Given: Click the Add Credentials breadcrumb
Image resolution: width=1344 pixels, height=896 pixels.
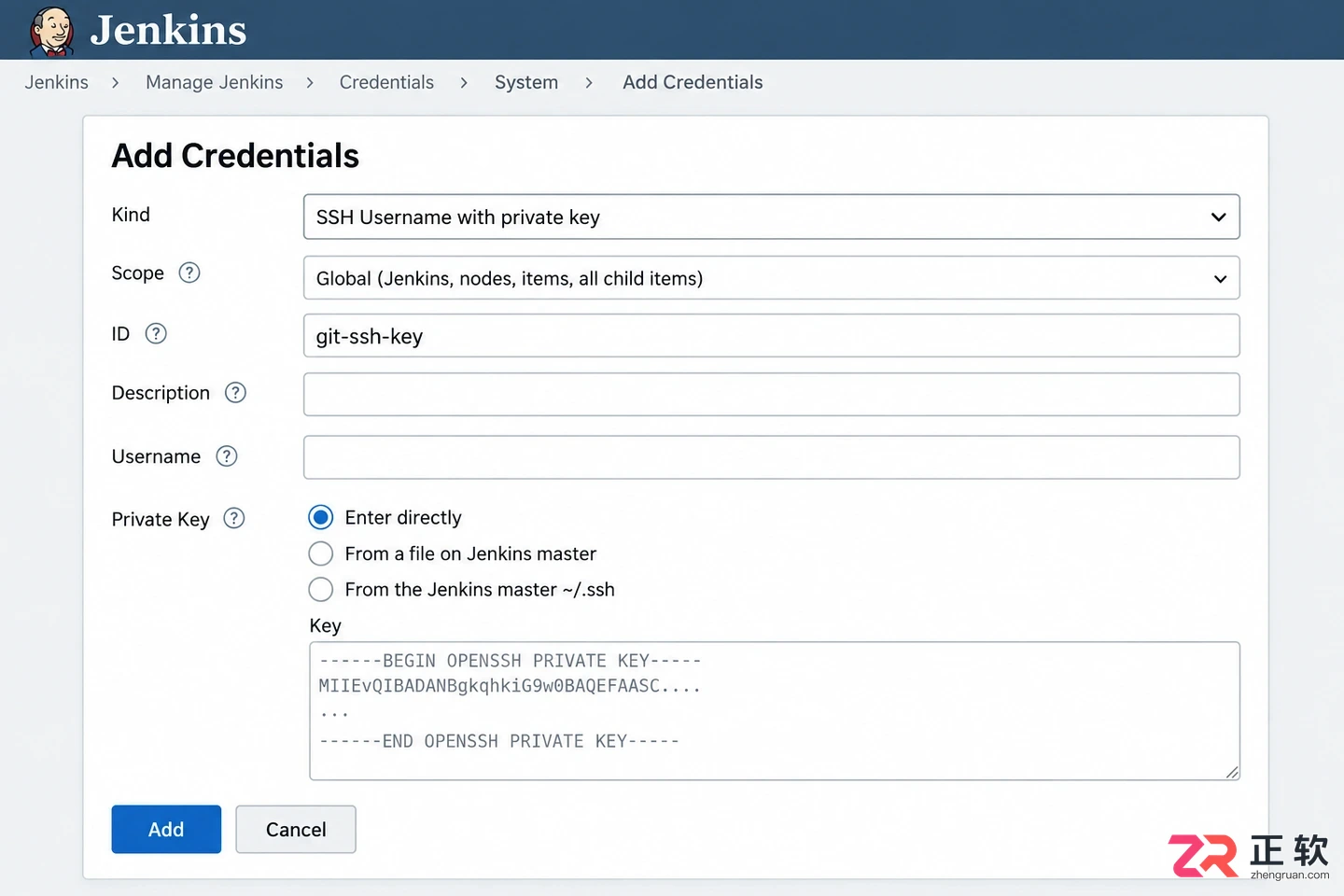Looking at the screenshot, I should [693, 82].
